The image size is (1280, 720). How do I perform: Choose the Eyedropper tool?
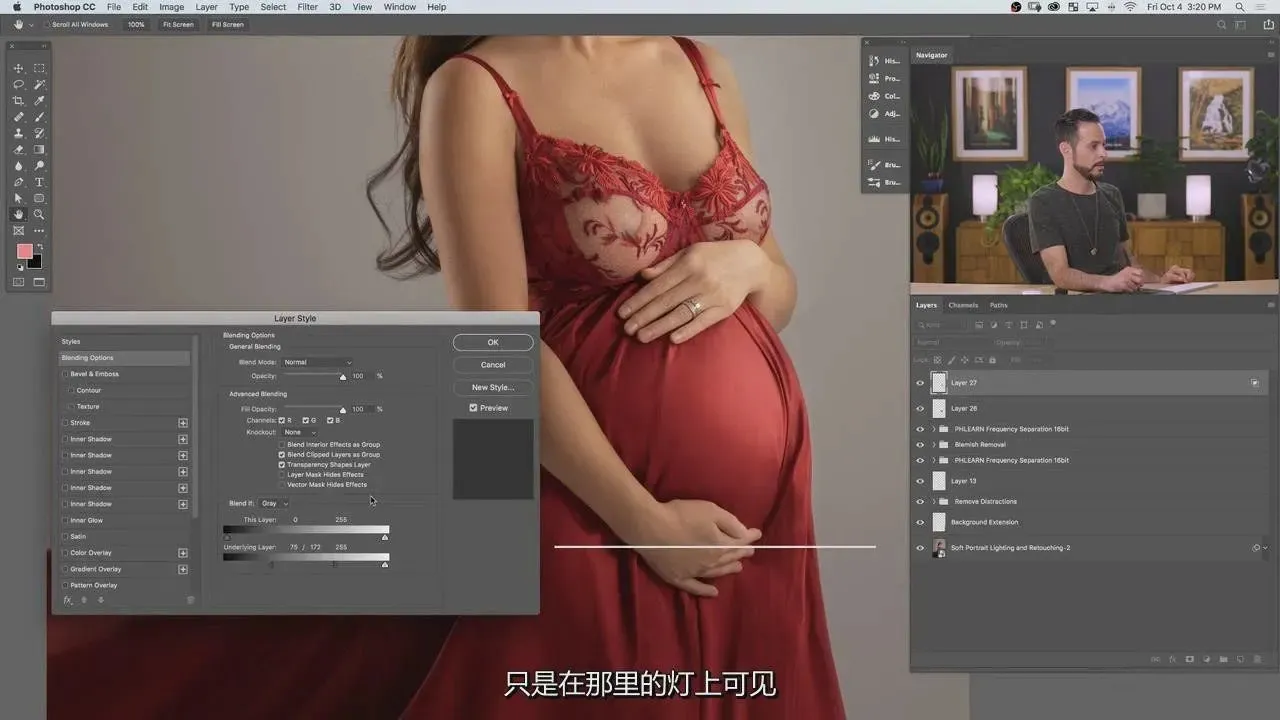coord(39,101)
